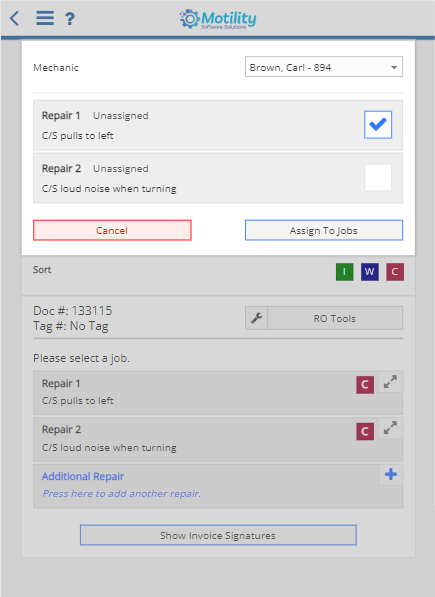Sort by the red C swatch
Screen dimensions: 435x597
pos(395,272)
